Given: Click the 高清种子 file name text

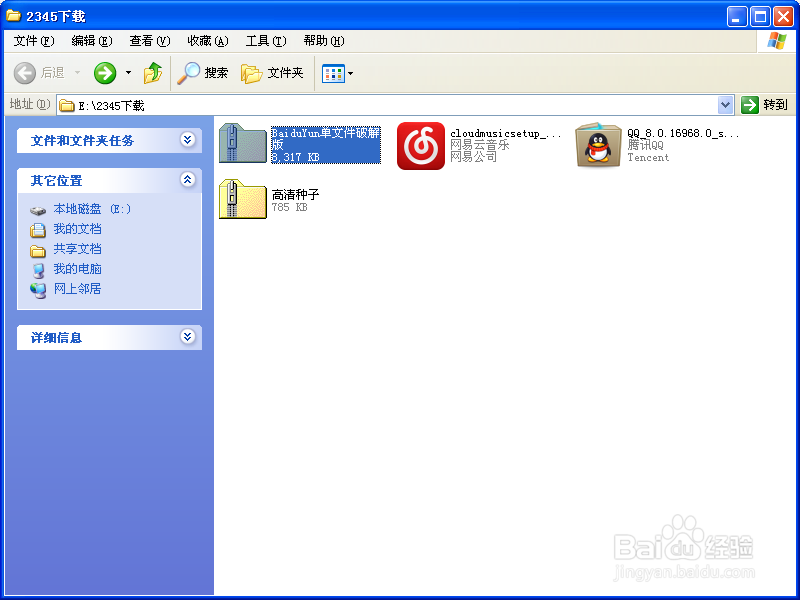Looking at the screenshot, I should point(295,194).
